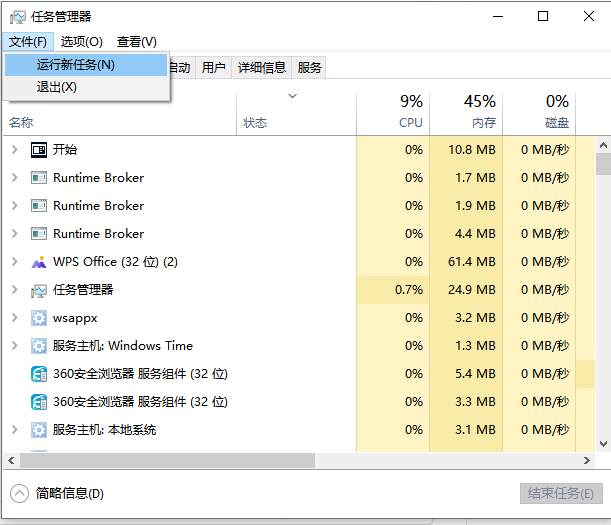Switch to the 服务 tab
The image size is (611, 525).
tap(309, 68)
